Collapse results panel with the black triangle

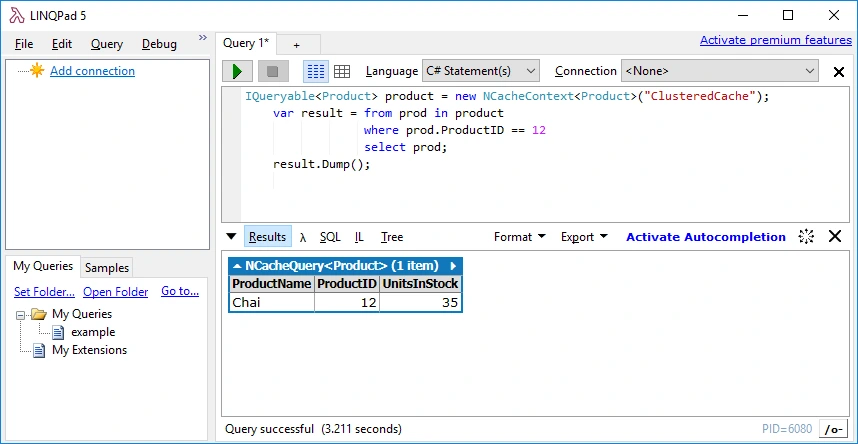tap(231, 237)
